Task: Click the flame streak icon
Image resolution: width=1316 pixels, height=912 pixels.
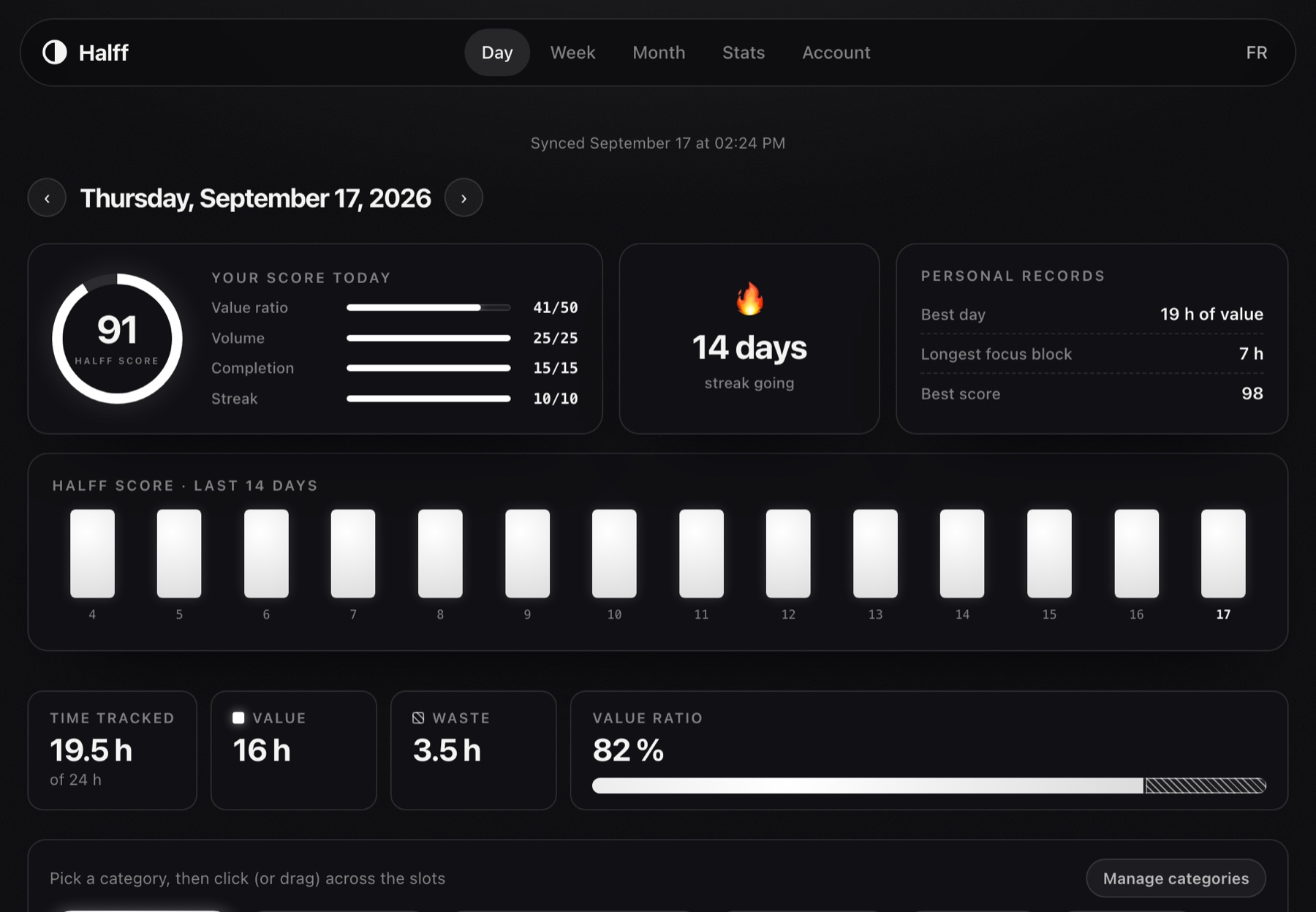Action: coord(749,299)
